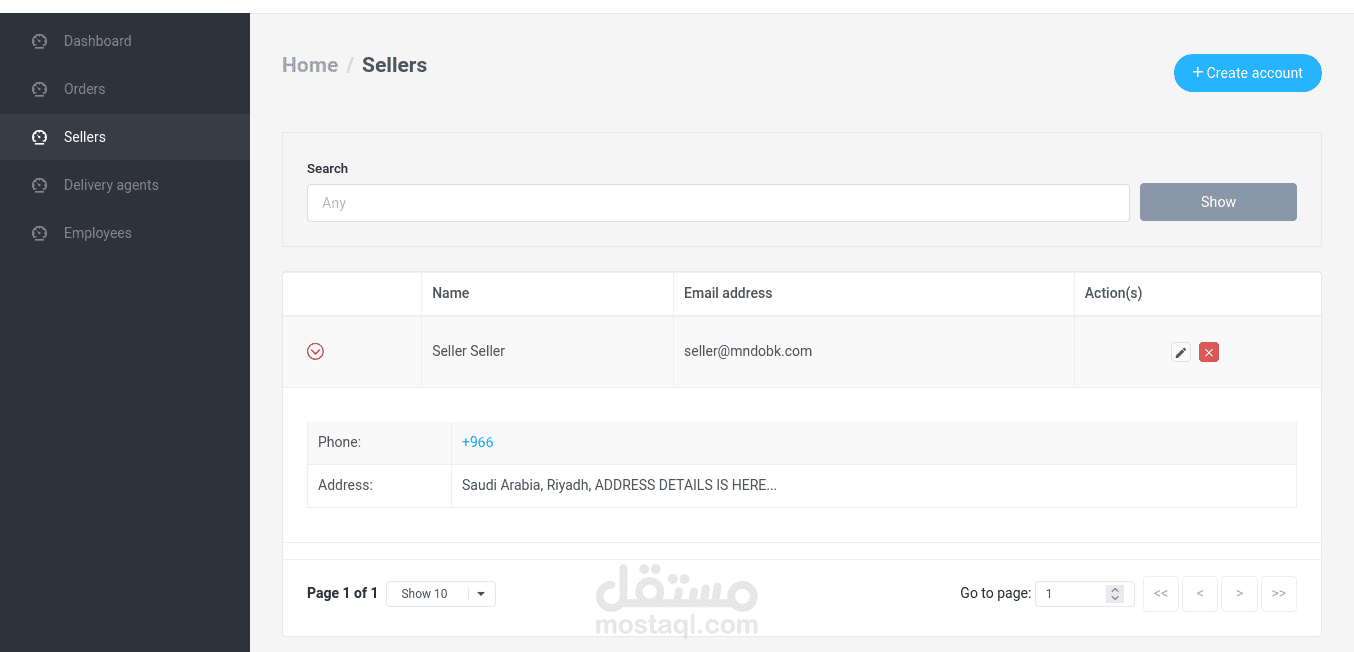The height and width of the screenshot is (652, 1354).
Task: Click the red delete icon for Seller Seller
Action: [x=1209, y=352]
